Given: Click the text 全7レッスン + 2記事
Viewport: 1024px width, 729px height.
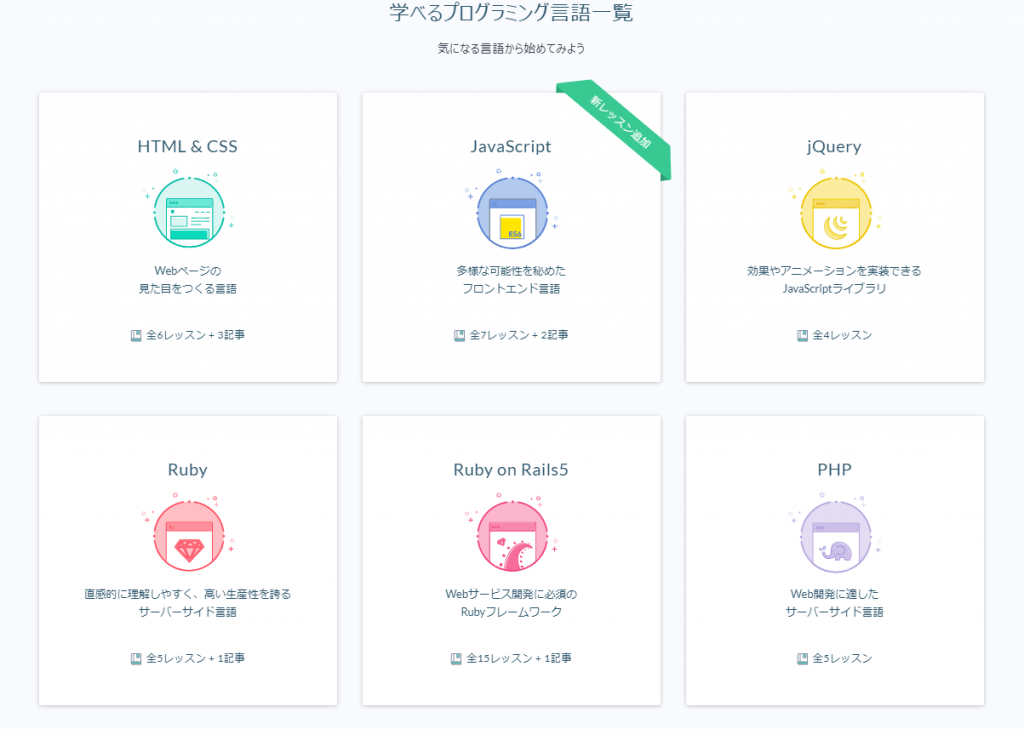Looking at the screenshot, I should 519,335.
